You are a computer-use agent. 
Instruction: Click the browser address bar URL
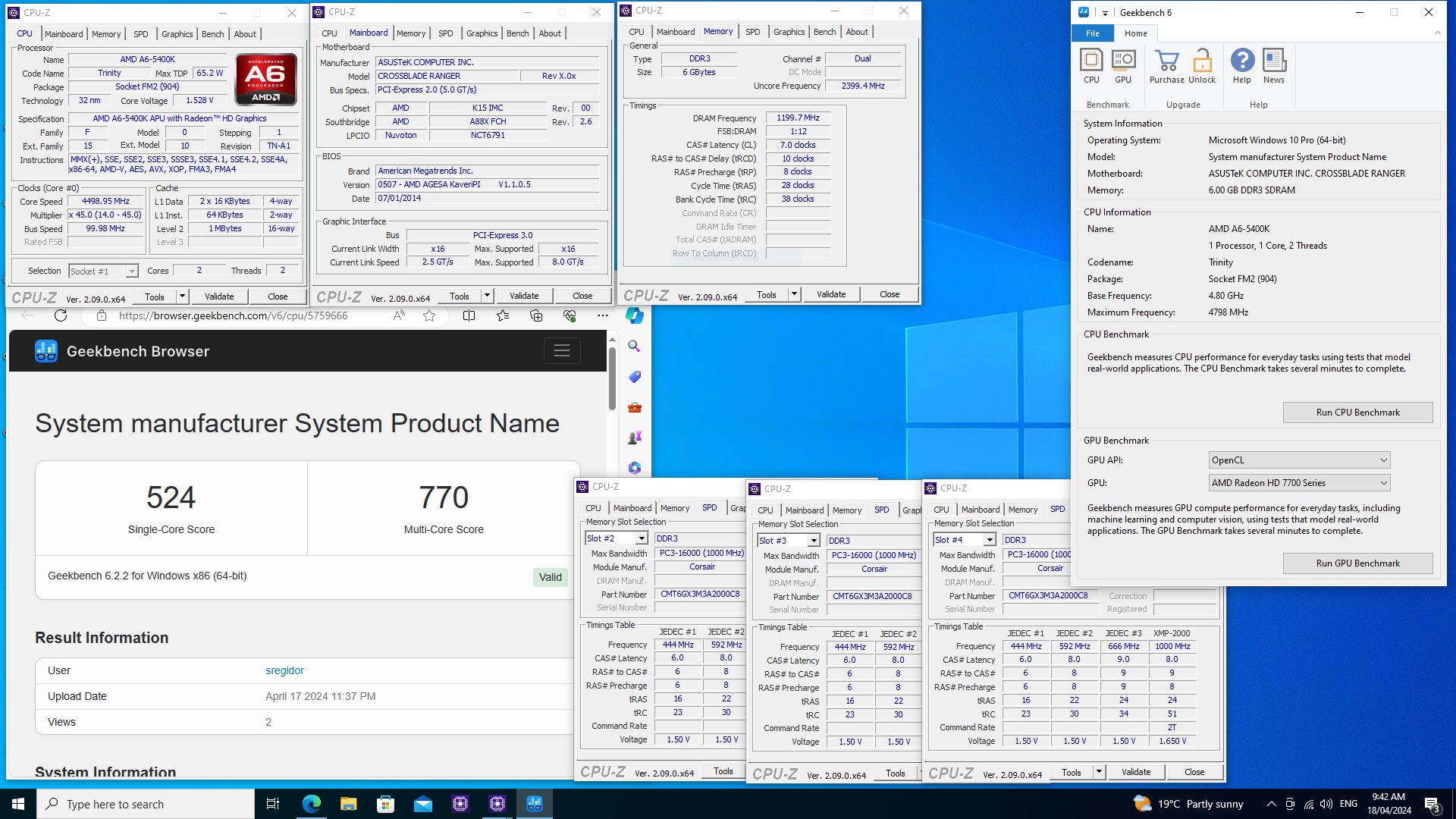click(233, 315)
